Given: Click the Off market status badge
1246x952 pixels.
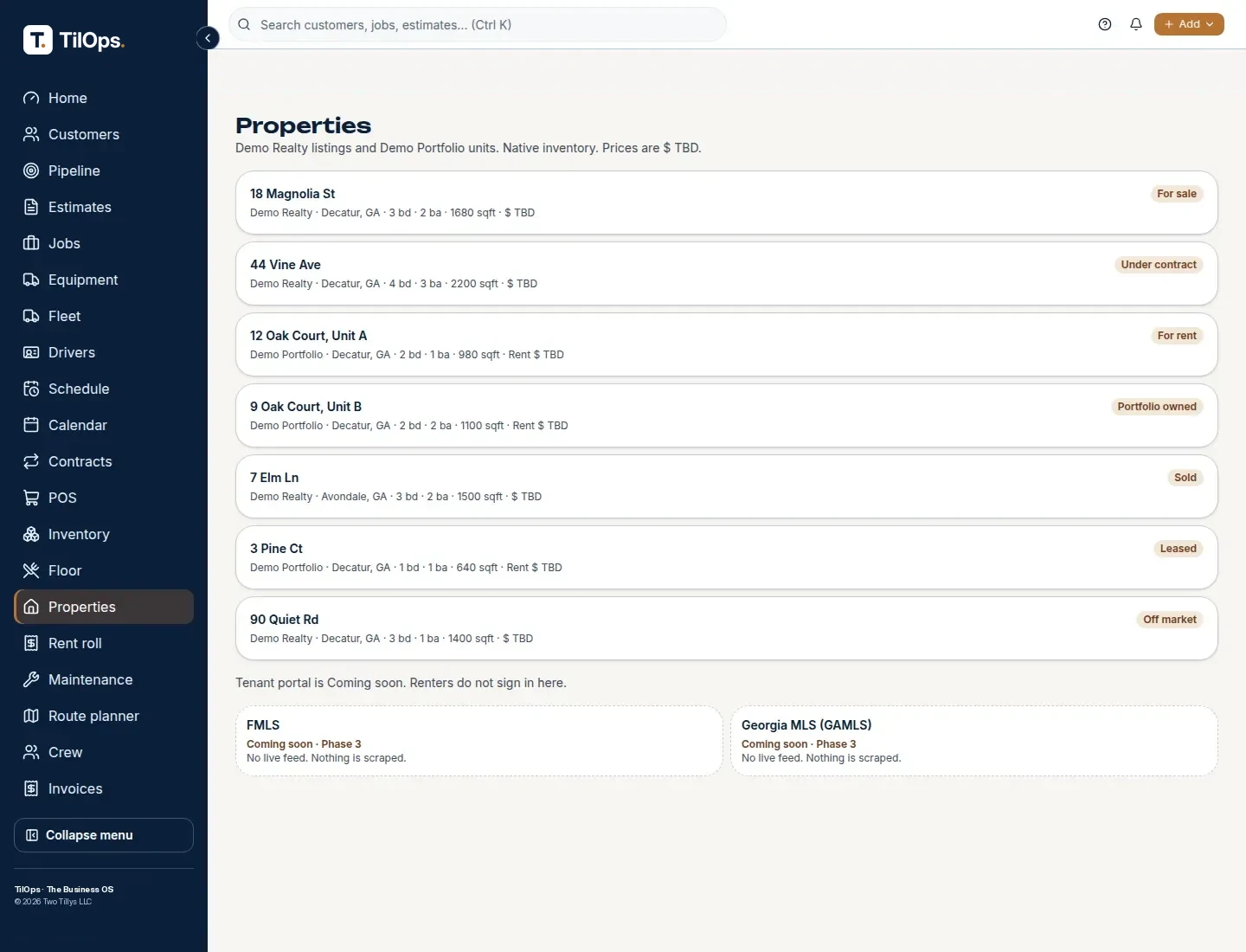Looking at the screenshot, I should [1170, 620].
